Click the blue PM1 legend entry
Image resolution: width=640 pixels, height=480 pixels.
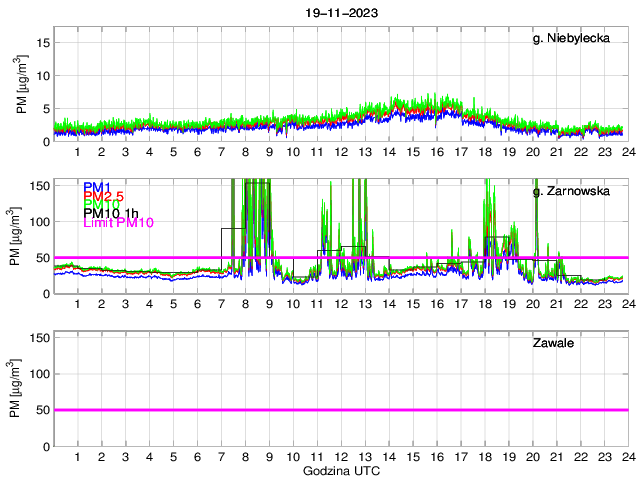pyautogui.click(x=98, y=187)
